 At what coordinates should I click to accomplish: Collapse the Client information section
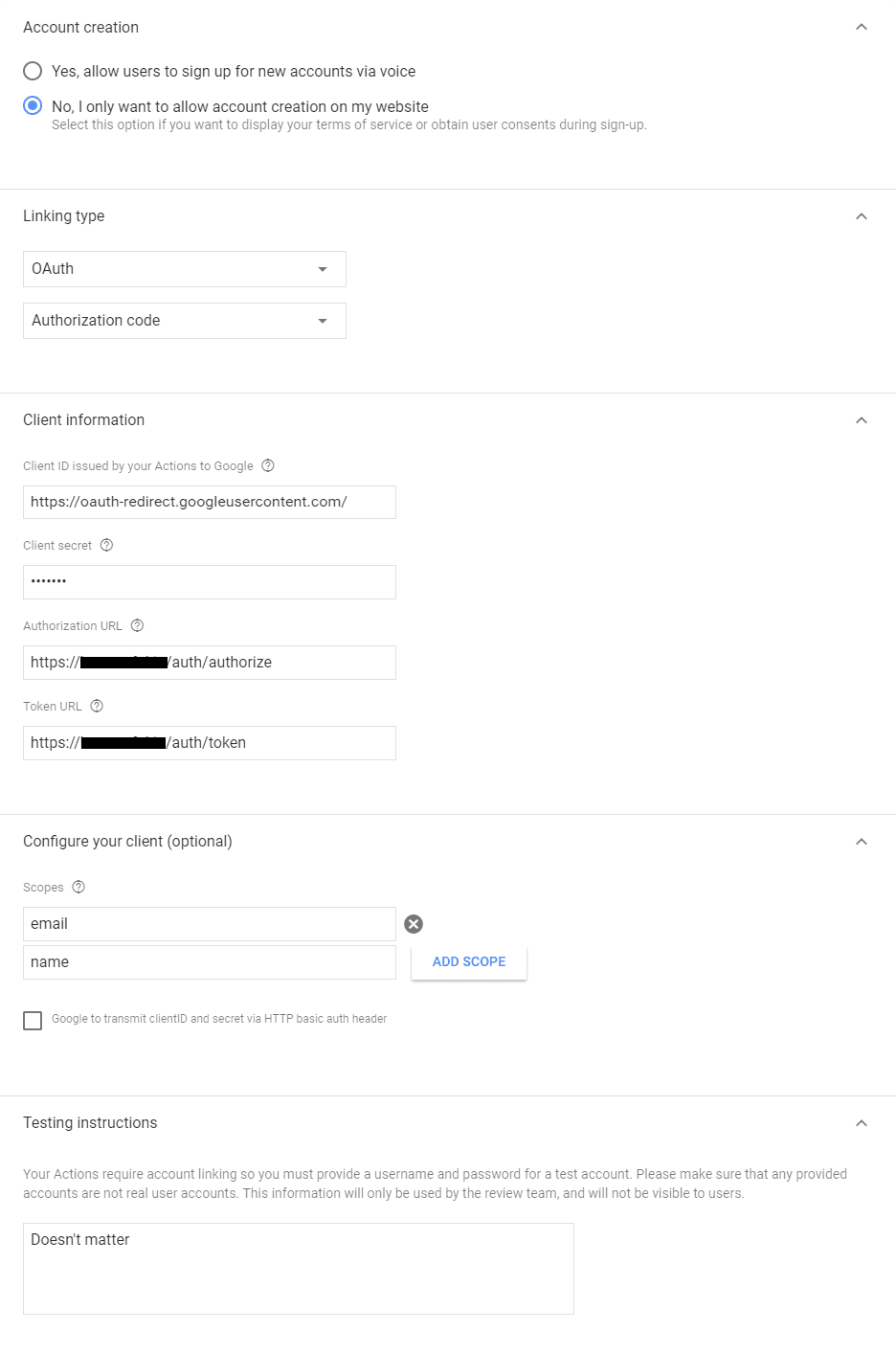coord(862,420)
